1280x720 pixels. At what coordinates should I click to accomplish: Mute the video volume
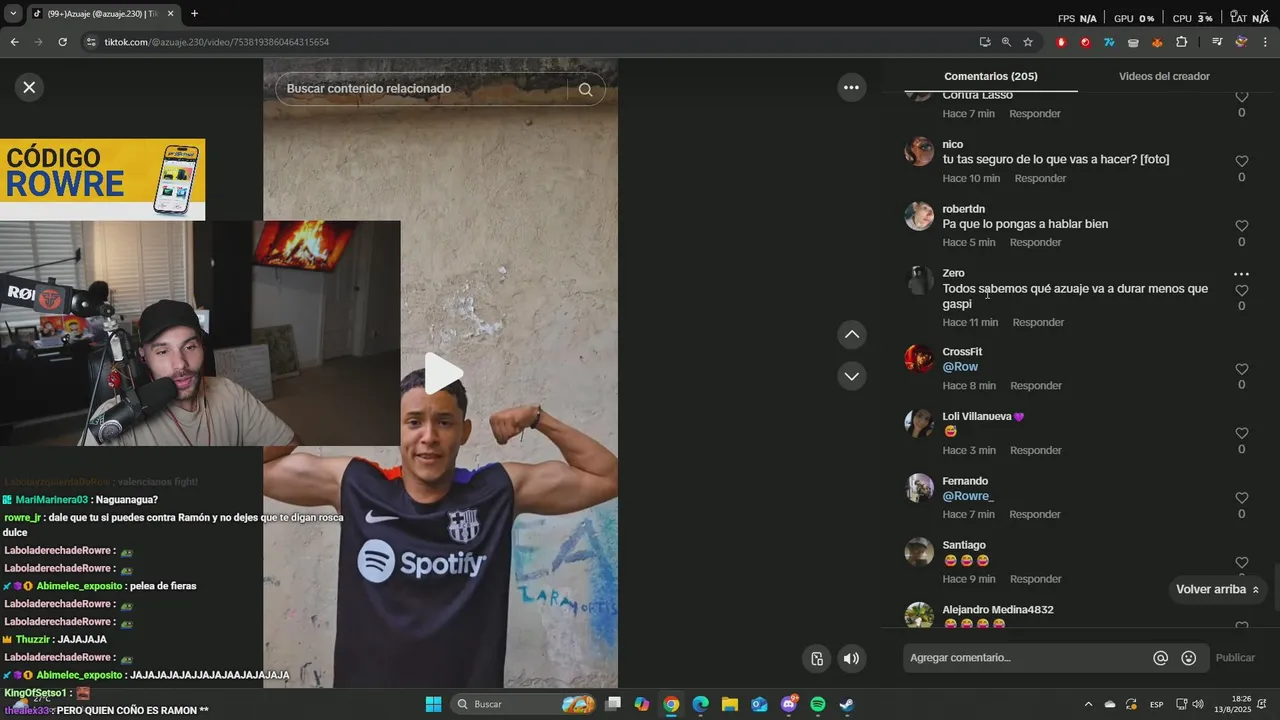[x=851, y=658]
